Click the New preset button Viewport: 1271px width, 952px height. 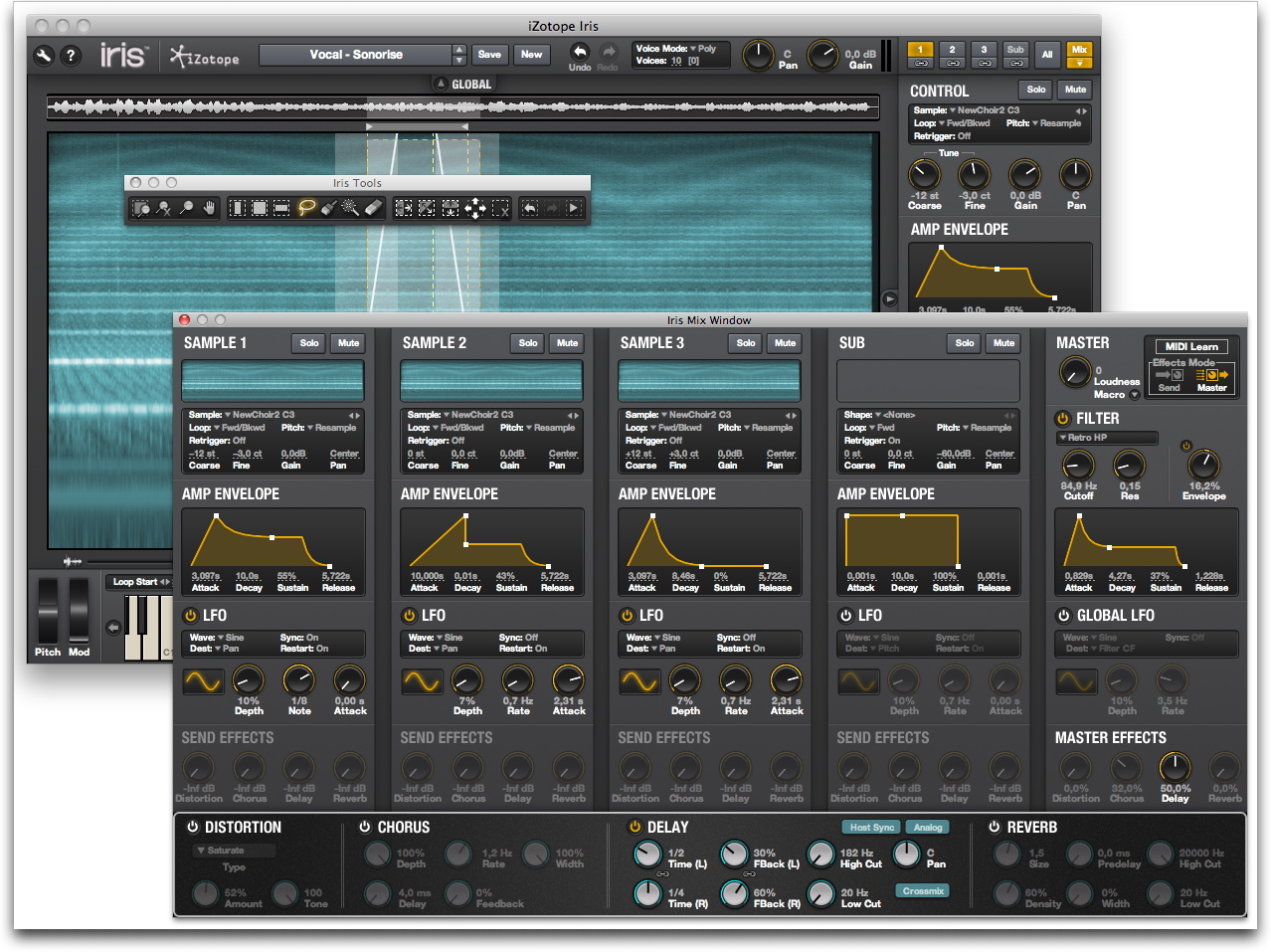[x=532, y=55]
